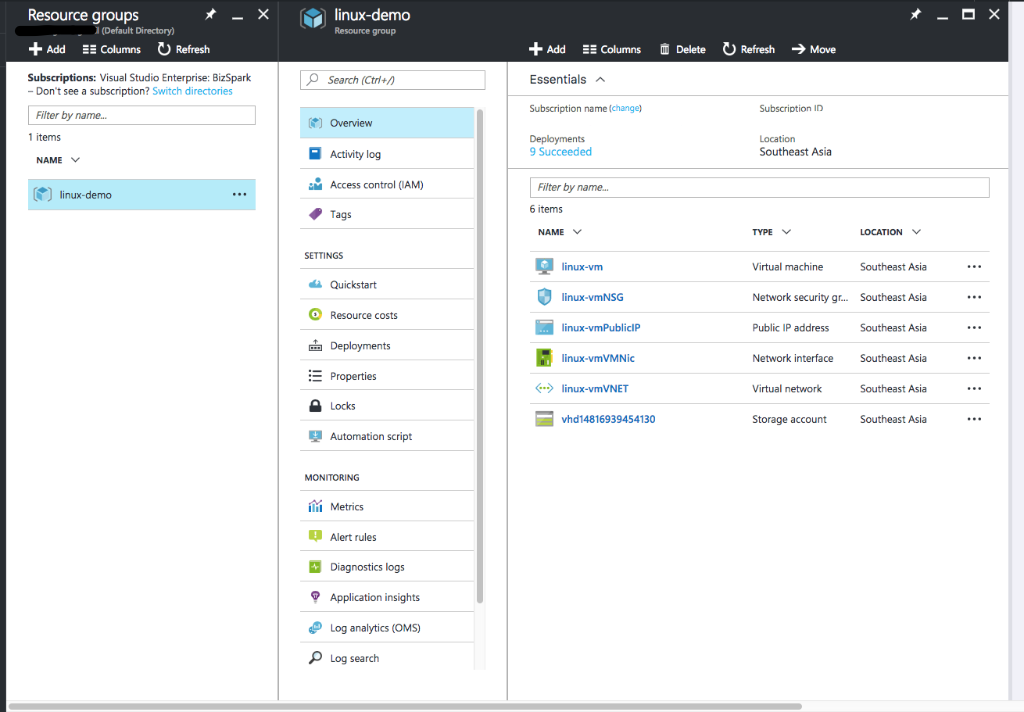Select the linux-demo row in Resource groups

142,195
